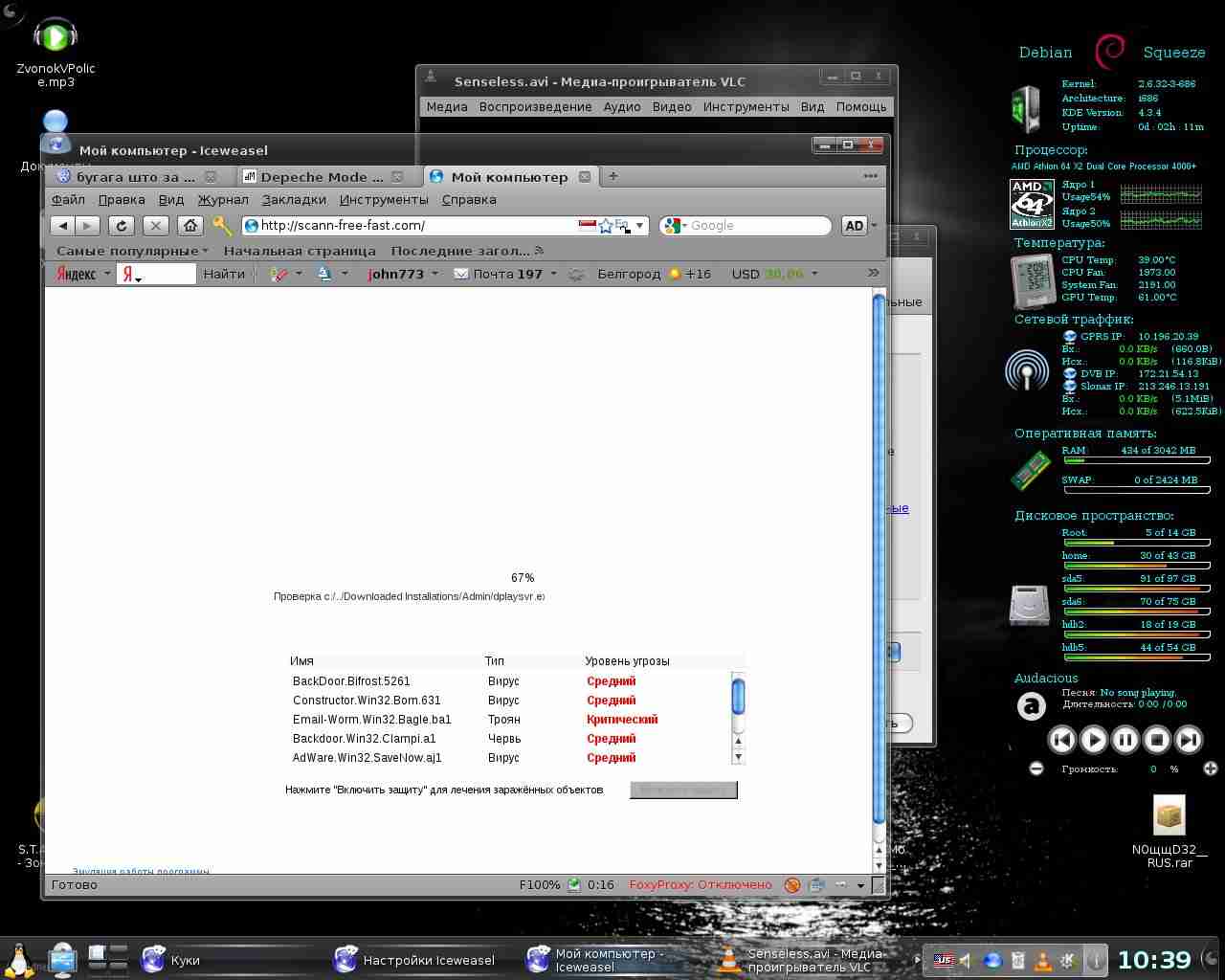Expand the john773 account dropdown
Image resolution: width=1225 pixels, height=980 pixels.
434,274
